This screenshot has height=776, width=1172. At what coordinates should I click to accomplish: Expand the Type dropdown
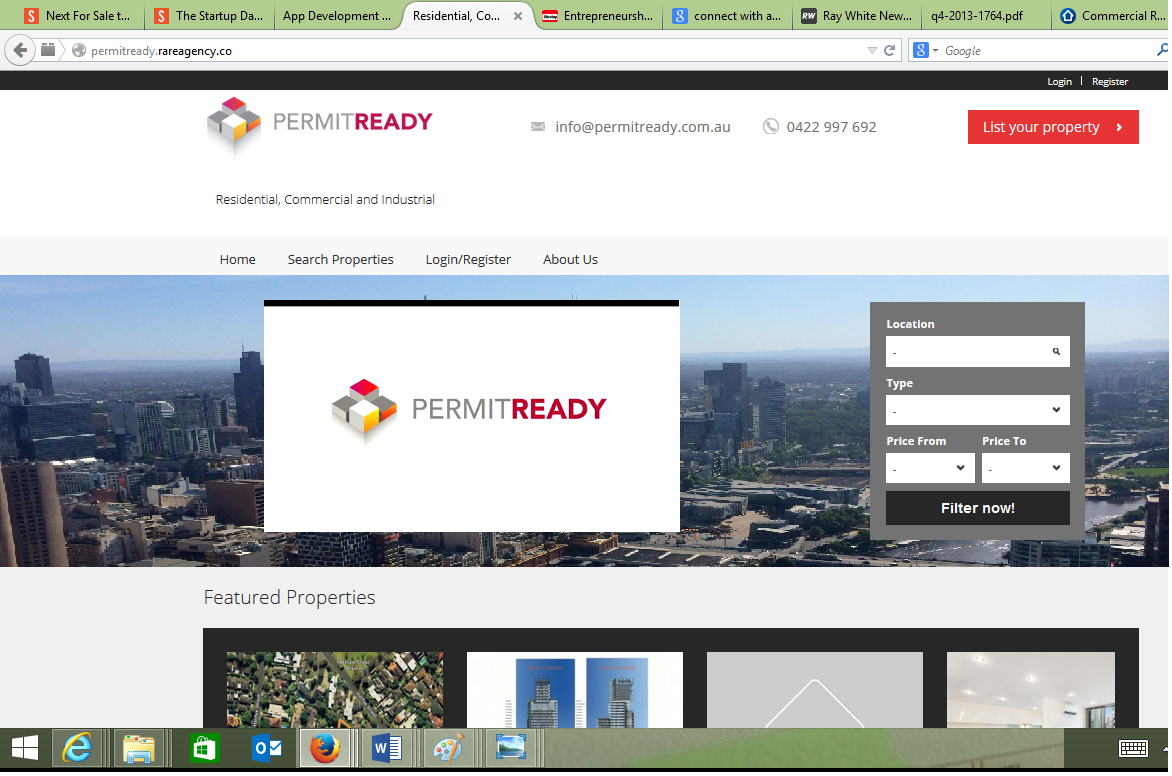point(977,410)
